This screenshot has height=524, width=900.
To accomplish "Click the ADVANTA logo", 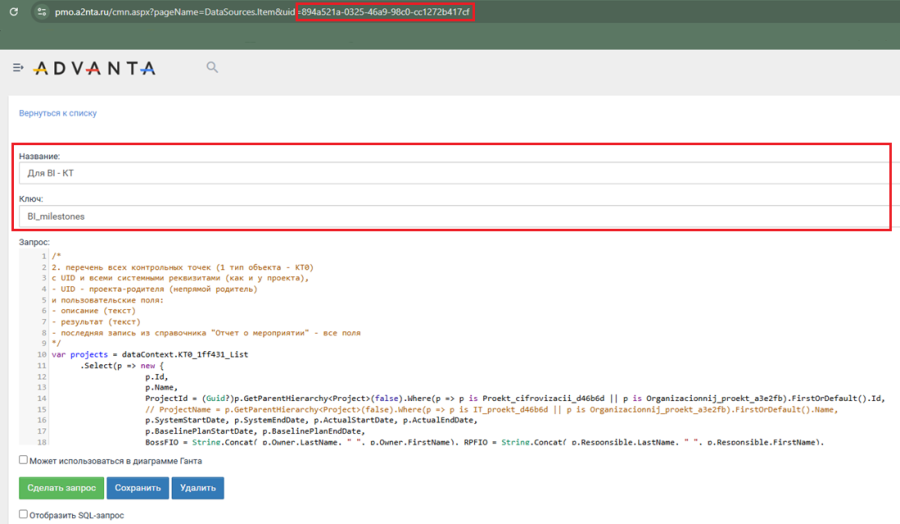I will [x=95, y=68].
